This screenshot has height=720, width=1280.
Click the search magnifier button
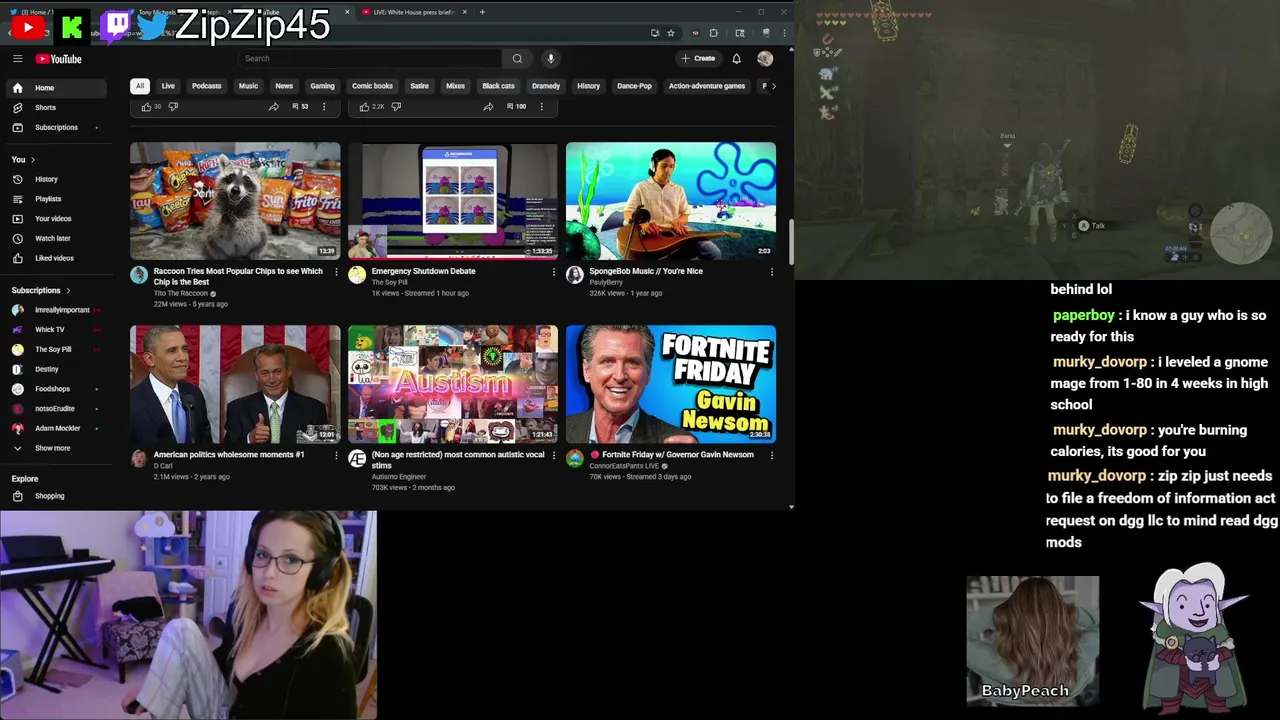pyautogui.click(x=517, y=59)
